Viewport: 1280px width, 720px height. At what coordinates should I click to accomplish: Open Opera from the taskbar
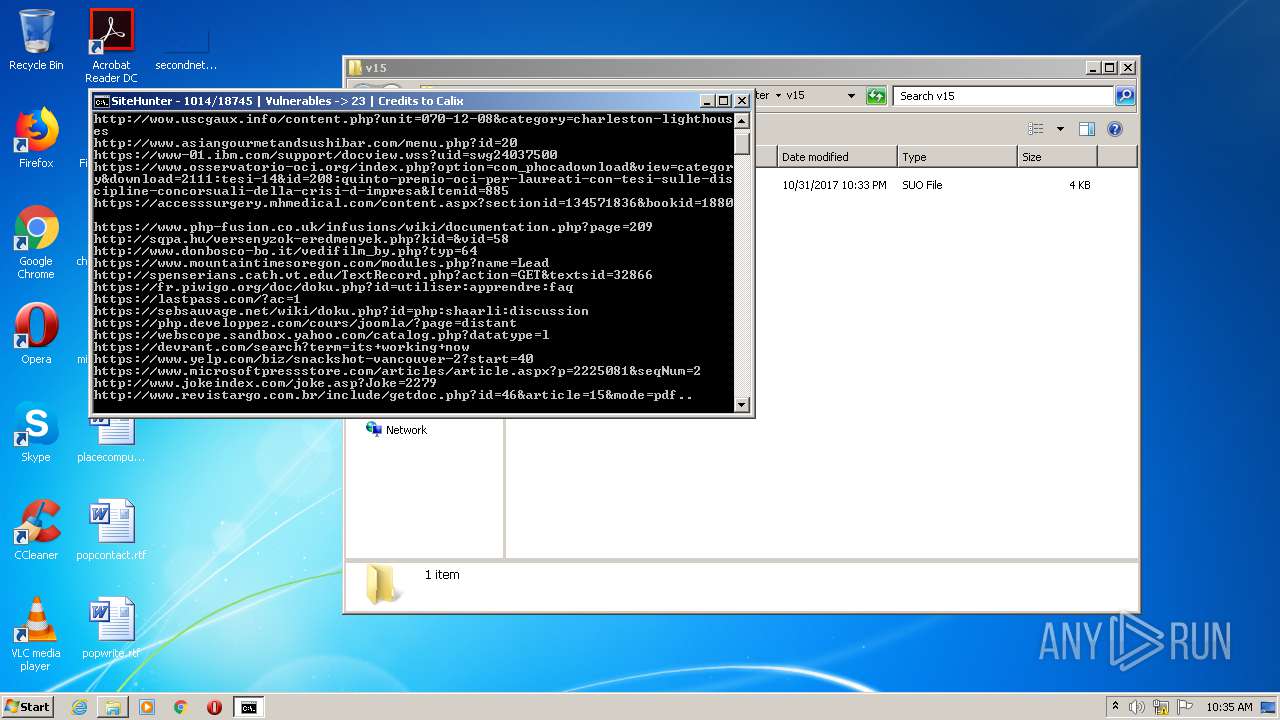click(x=214, y=707)
